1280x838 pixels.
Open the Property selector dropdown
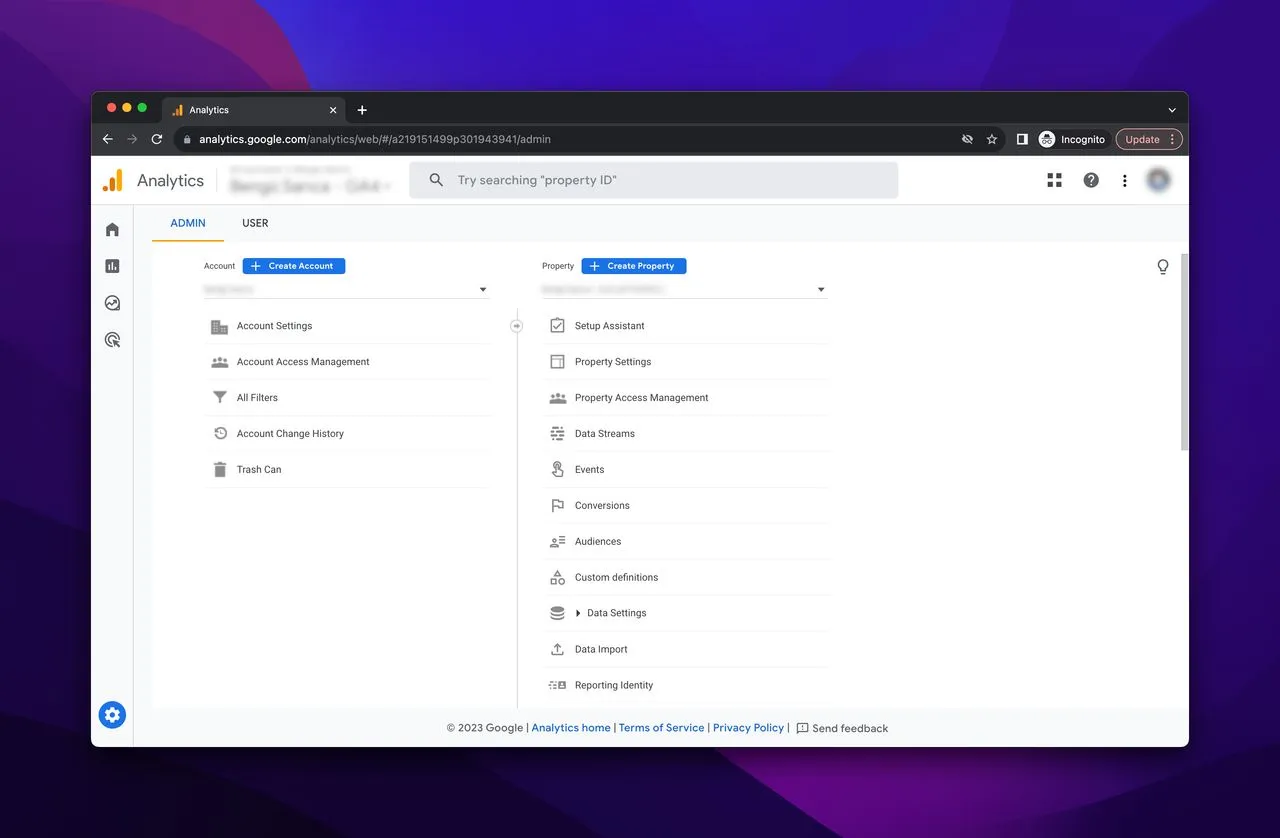pos(684,290)
